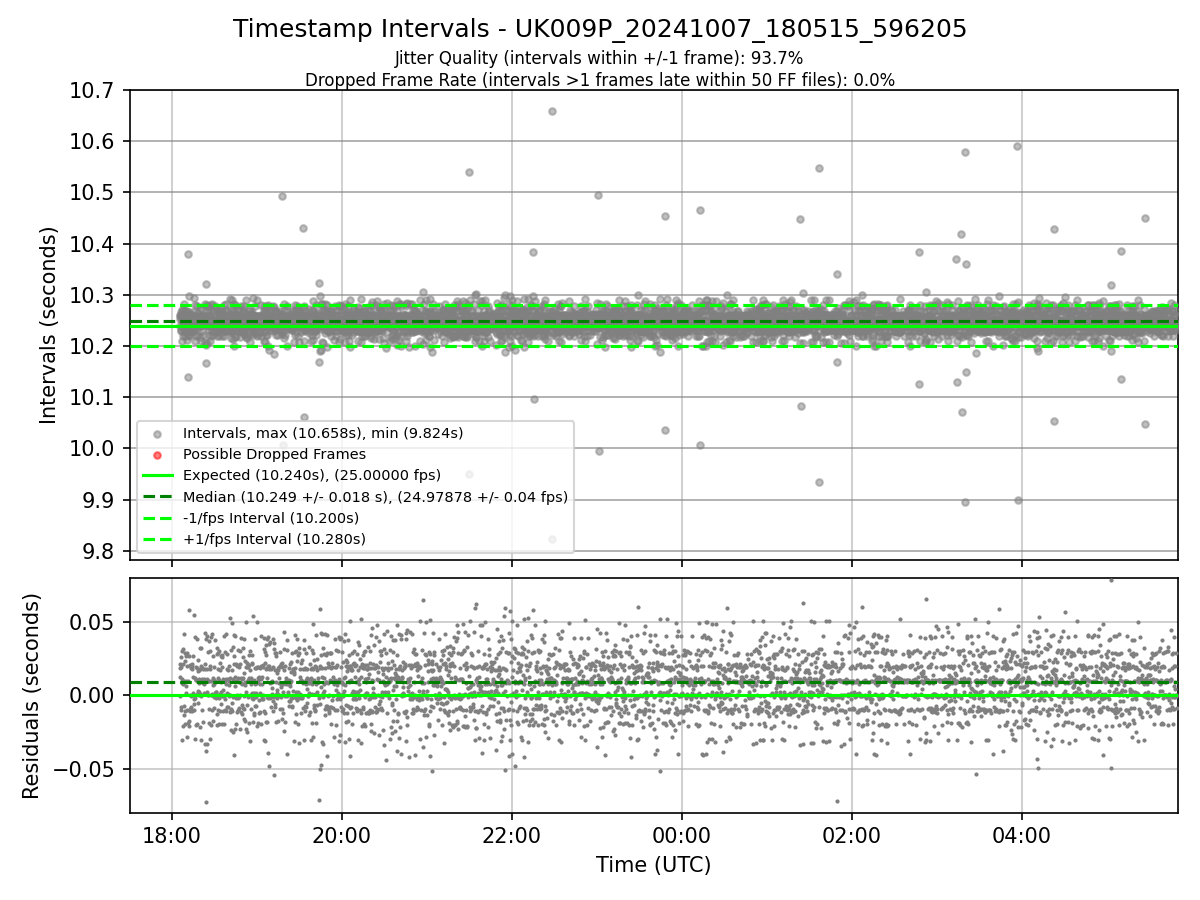
Task: Select the Dropped Frame Rate 0.0% subtitle line
Action: tap(599, 80)
